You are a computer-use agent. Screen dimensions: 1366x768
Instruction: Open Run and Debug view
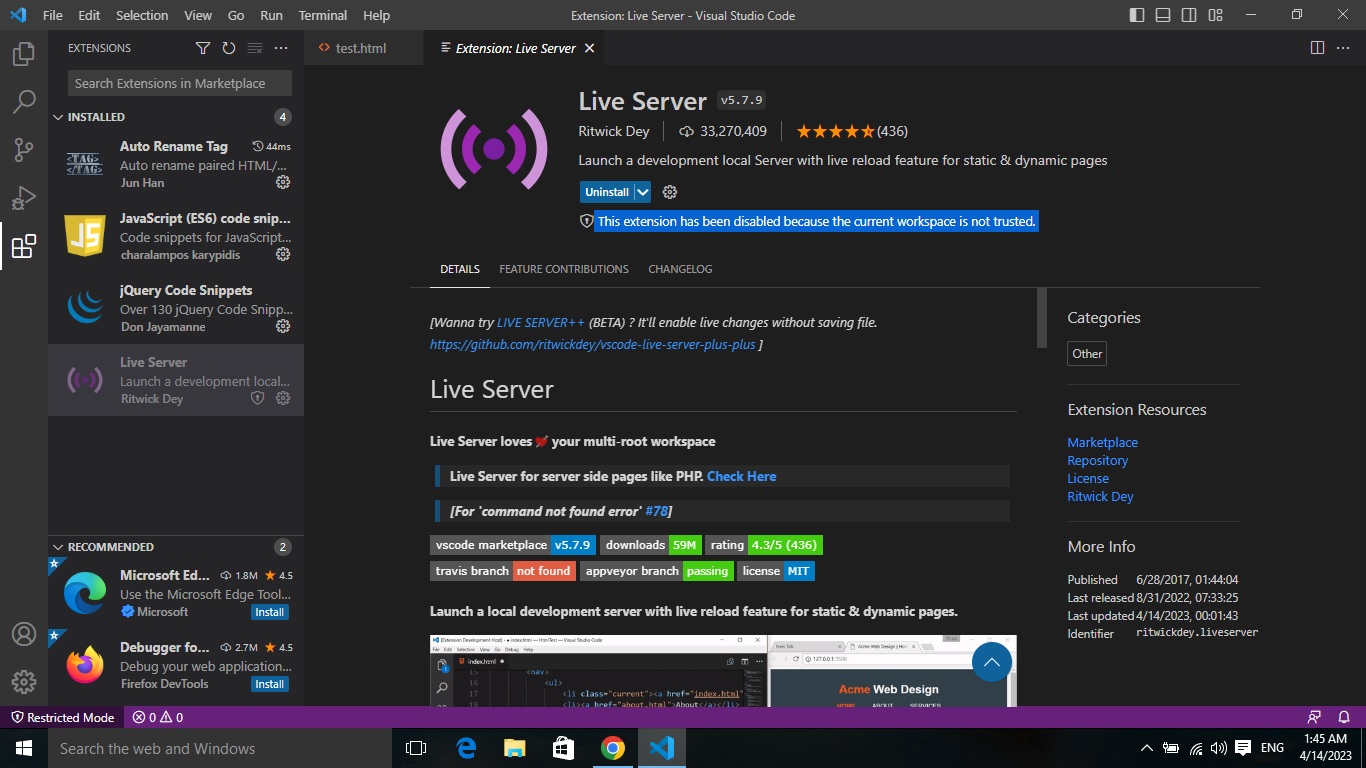24,198
